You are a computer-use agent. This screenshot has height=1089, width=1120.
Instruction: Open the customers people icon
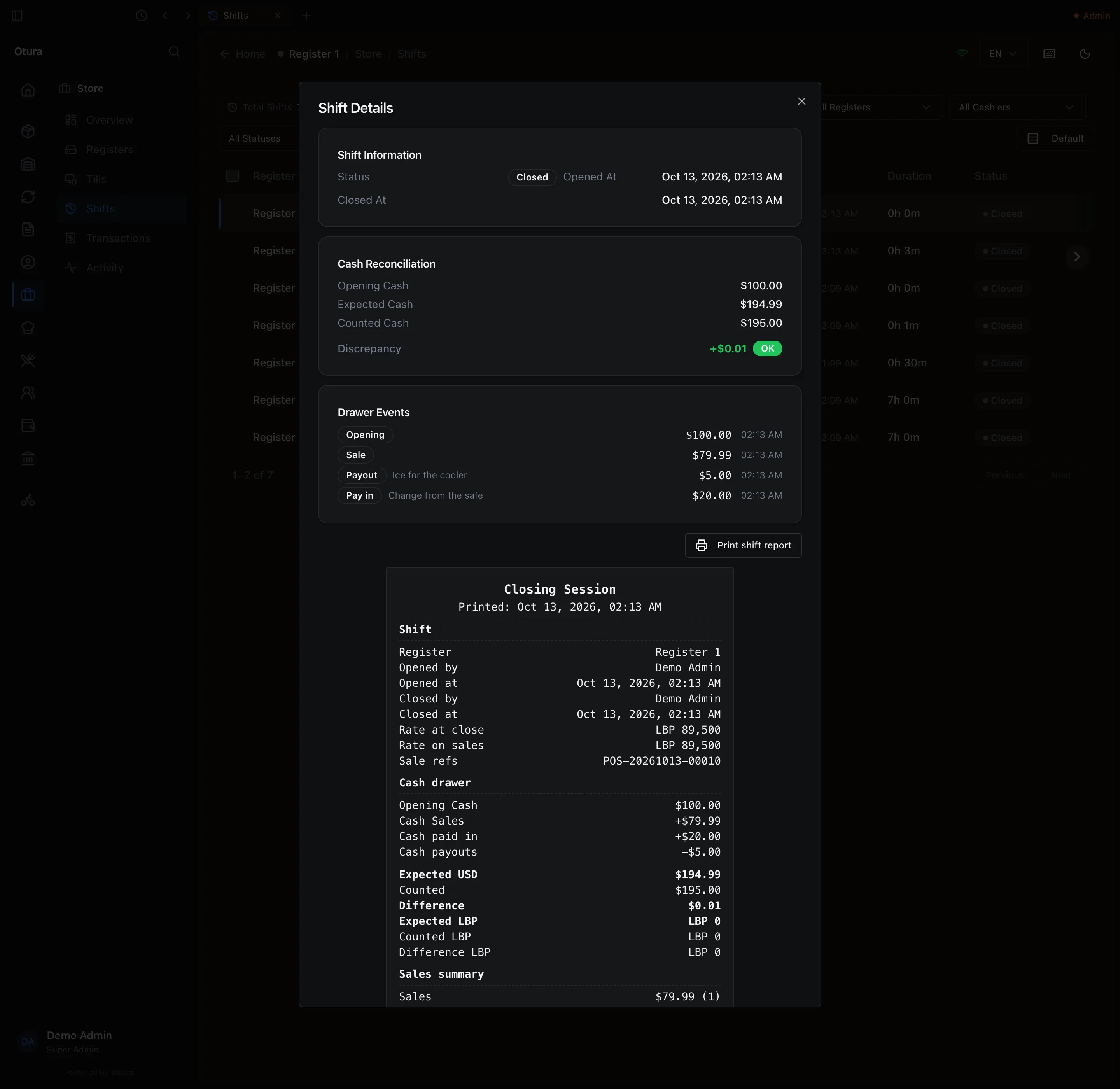tap(28, 393)
